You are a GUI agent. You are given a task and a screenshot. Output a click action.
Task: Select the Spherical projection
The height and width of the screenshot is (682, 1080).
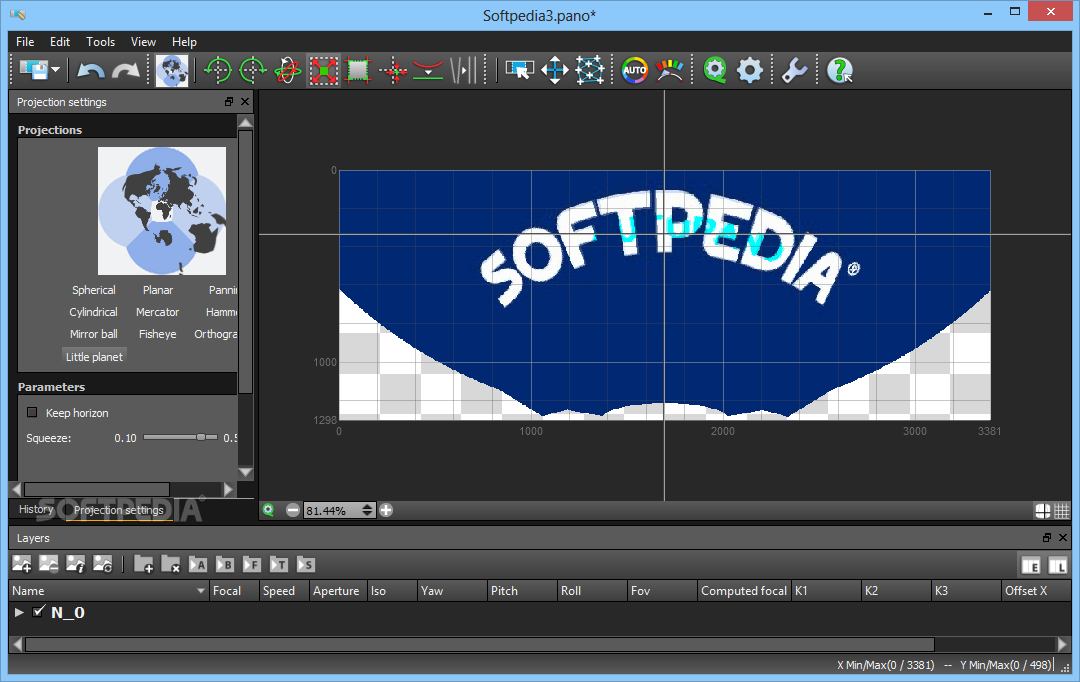94,290
